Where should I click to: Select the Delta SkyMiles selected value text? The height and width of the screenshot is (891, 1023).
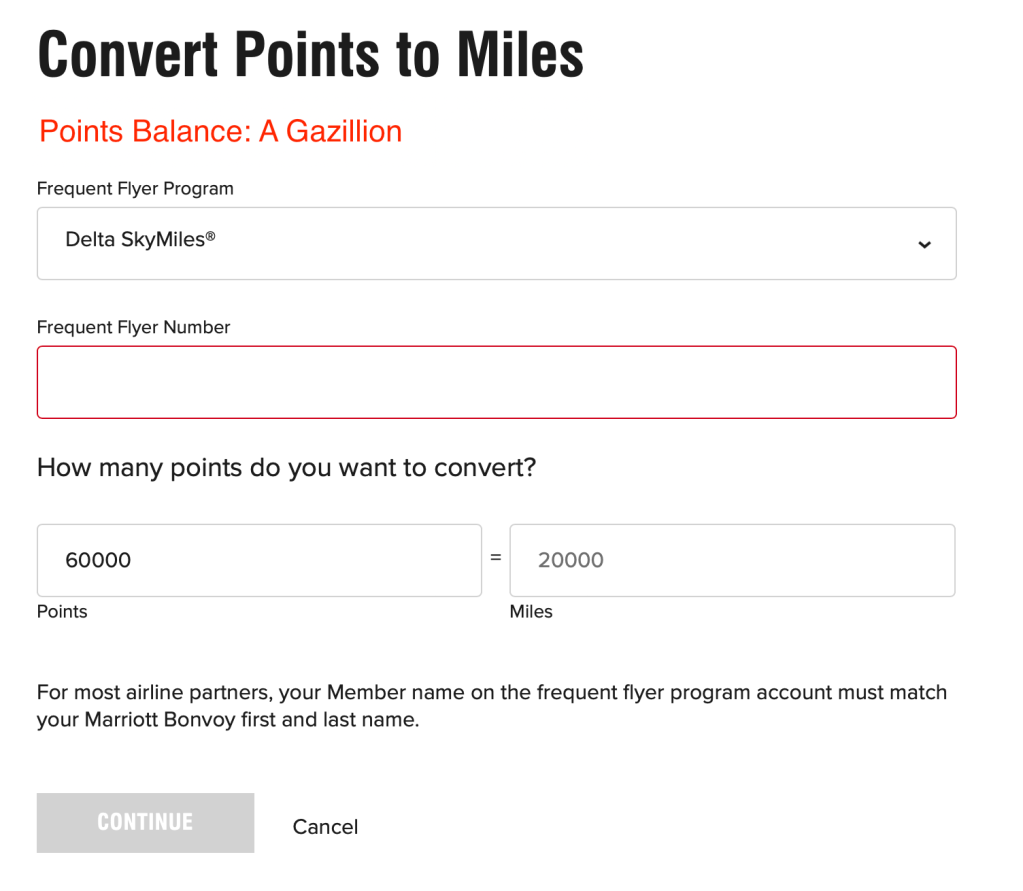140,240
